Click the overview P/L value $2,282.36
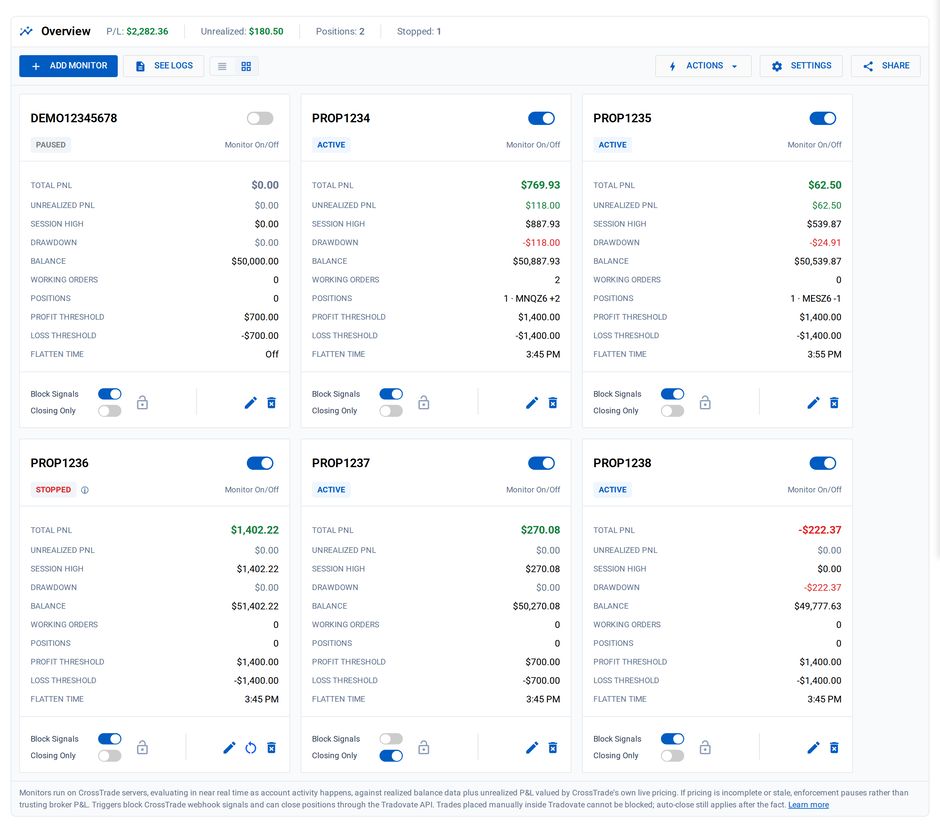This screenshot has height=828, width=940. pos(147,31)
